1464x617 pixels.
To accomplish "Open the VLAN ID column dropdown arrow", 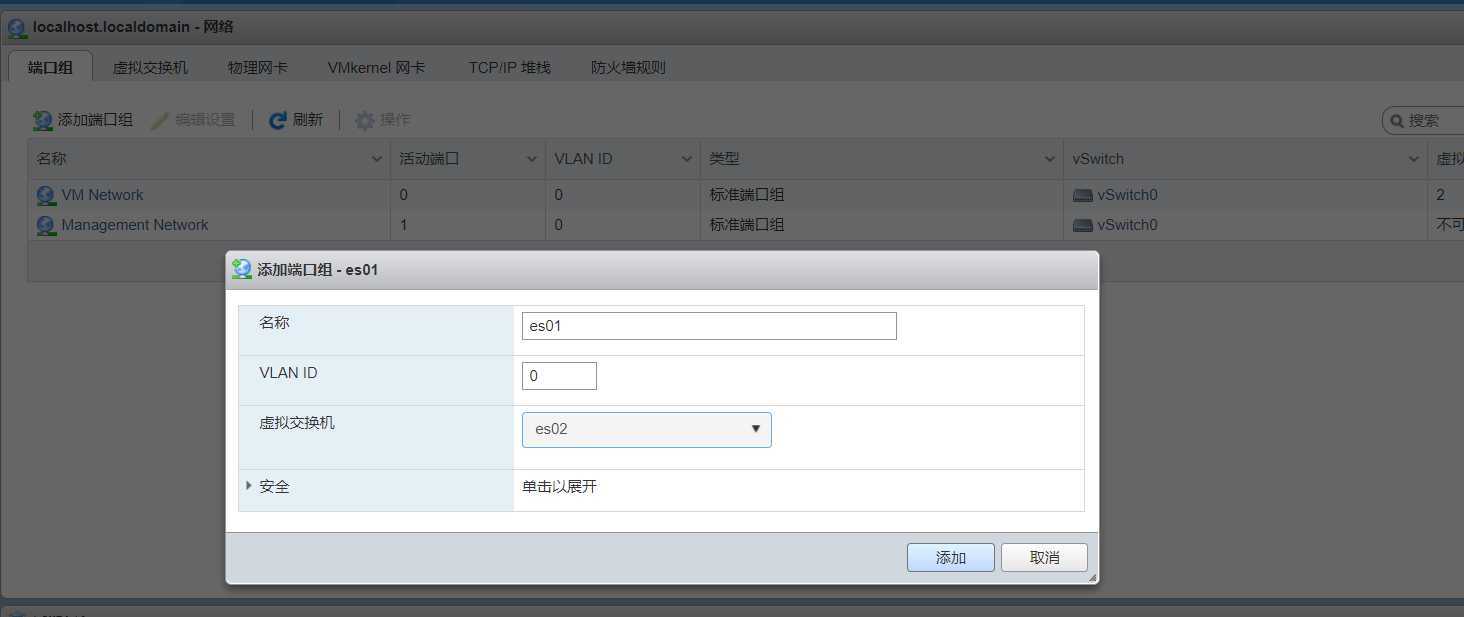I will (x=687, y=159).
